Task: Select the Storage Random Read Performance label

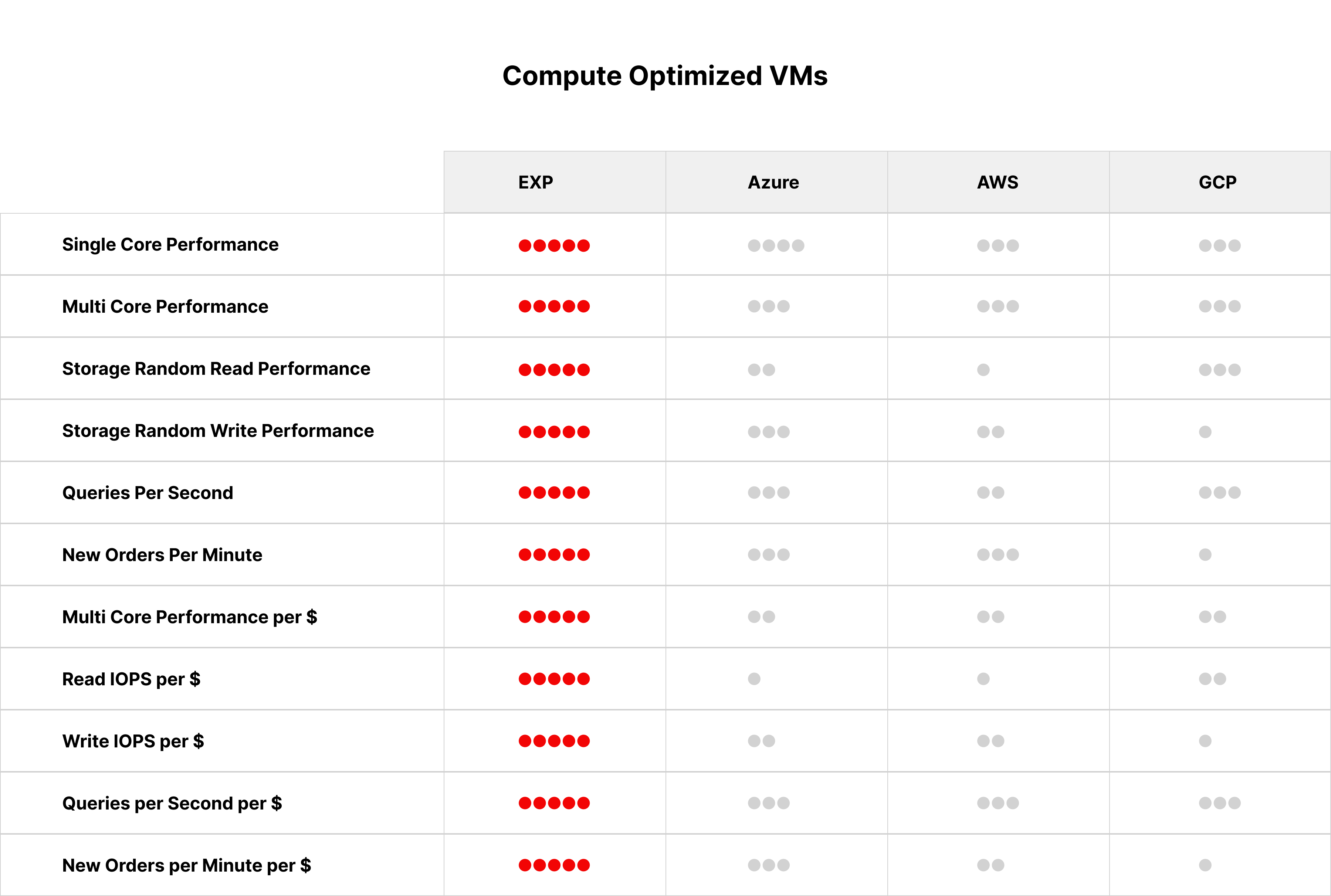Action: tap(216, 369)
